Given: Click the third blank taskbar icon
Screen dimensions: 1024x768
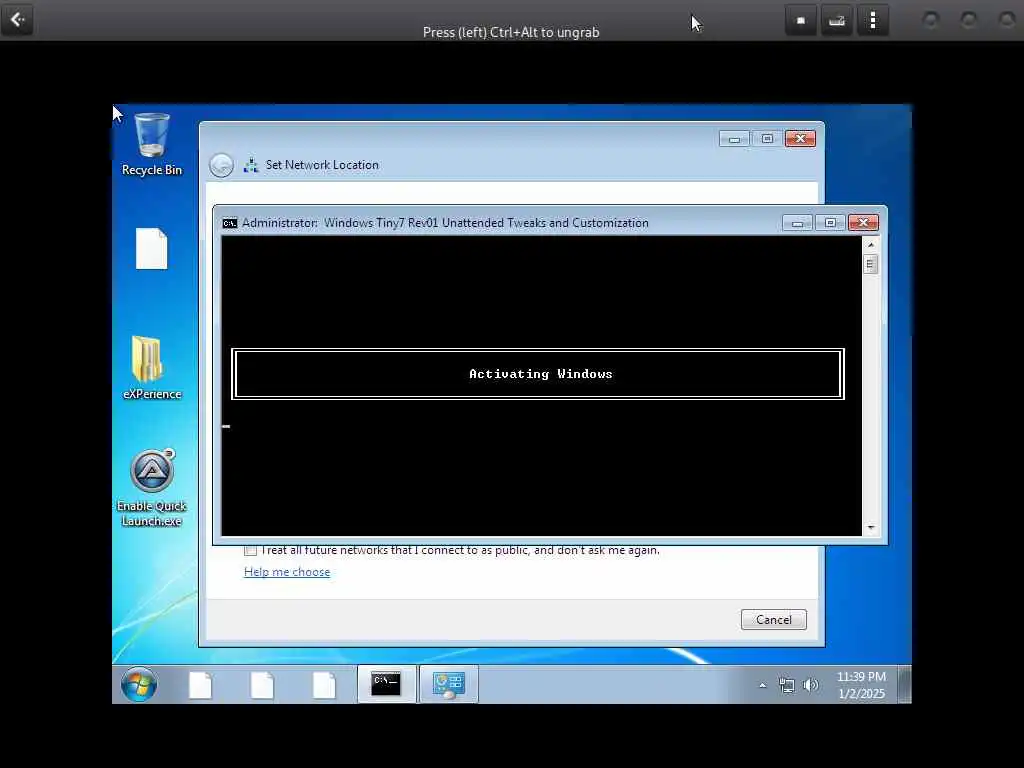Looking at the screenshot, I should point(324,685).
